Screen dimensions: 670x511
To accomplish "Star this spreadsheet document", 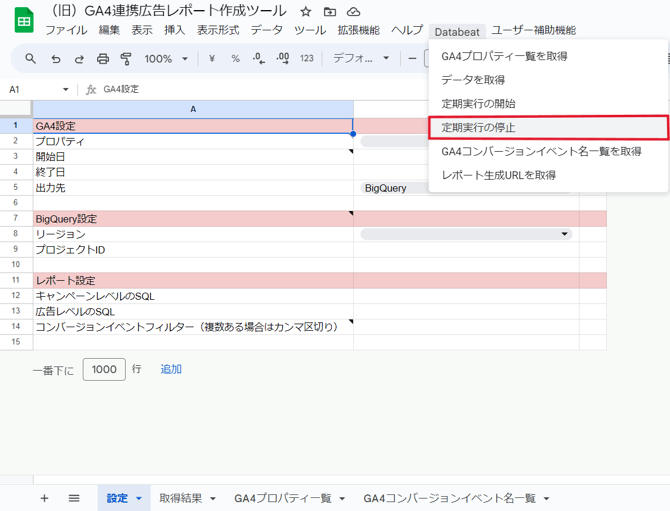I will coord(305,12).
